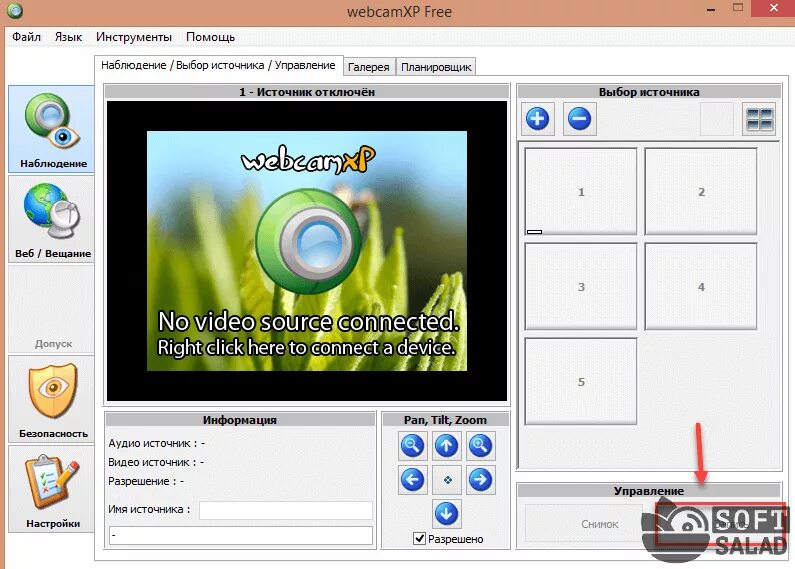The height and width of the screenshot is (569, 795).
Task: Open the Веб / Вещание section
Action: pos(51,219)
